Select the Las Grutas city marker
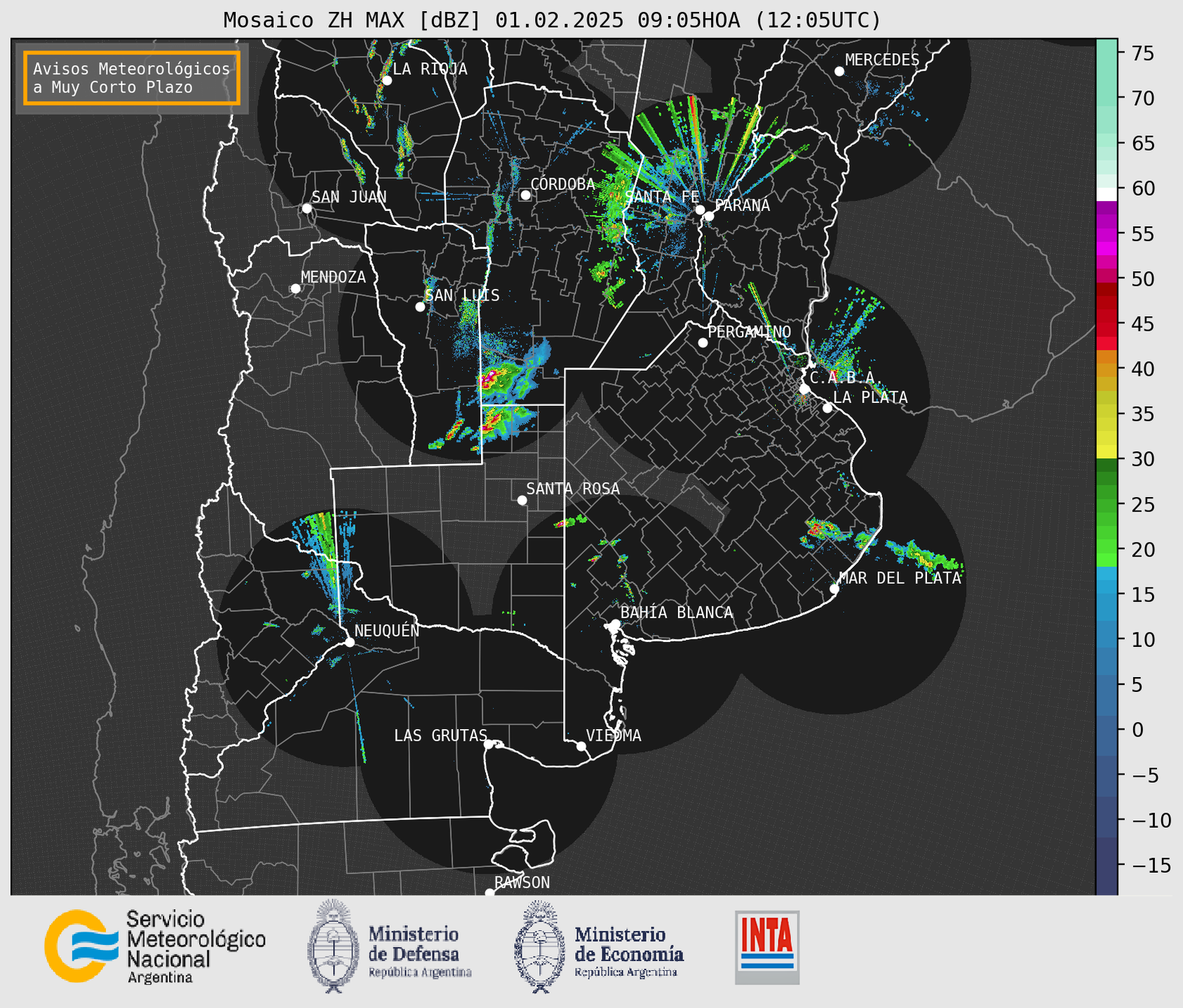 click(x=489, y=744)
